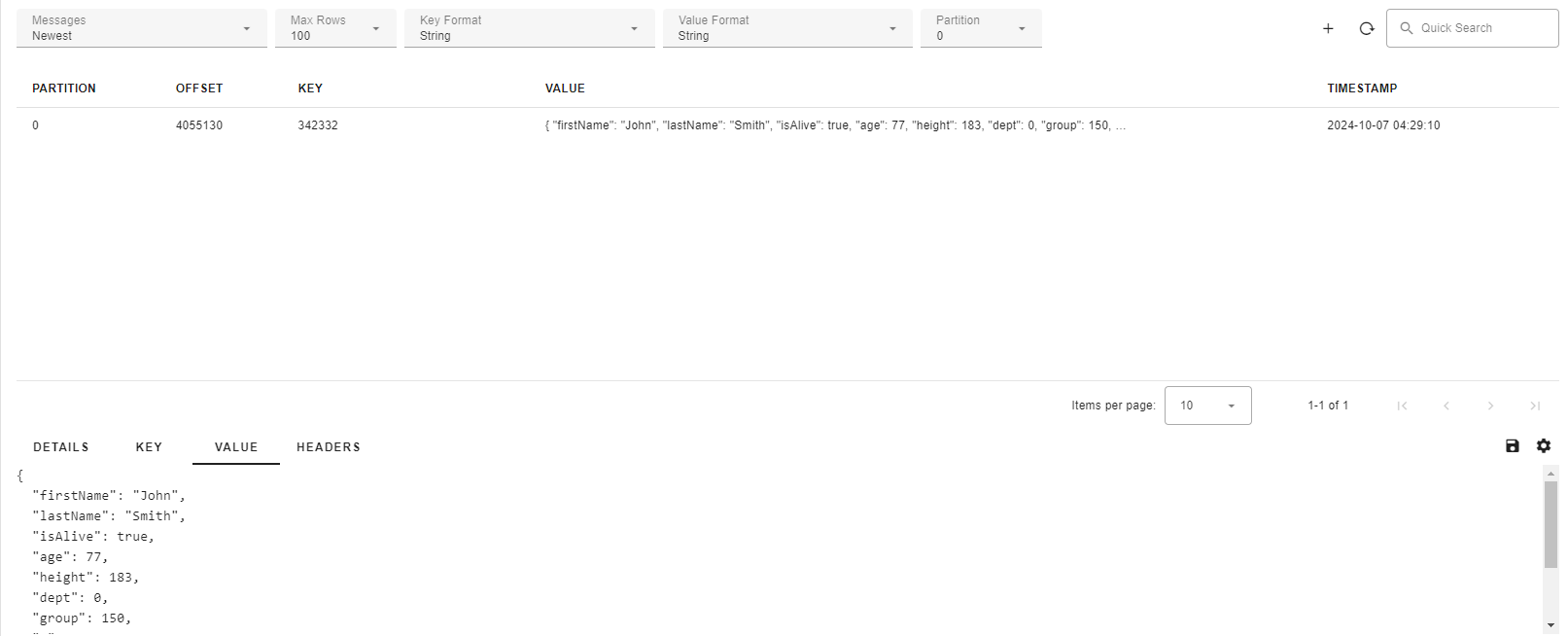Screen dimensions: 1568x636
Task: Refresh the messages list
Action: 1367,29
